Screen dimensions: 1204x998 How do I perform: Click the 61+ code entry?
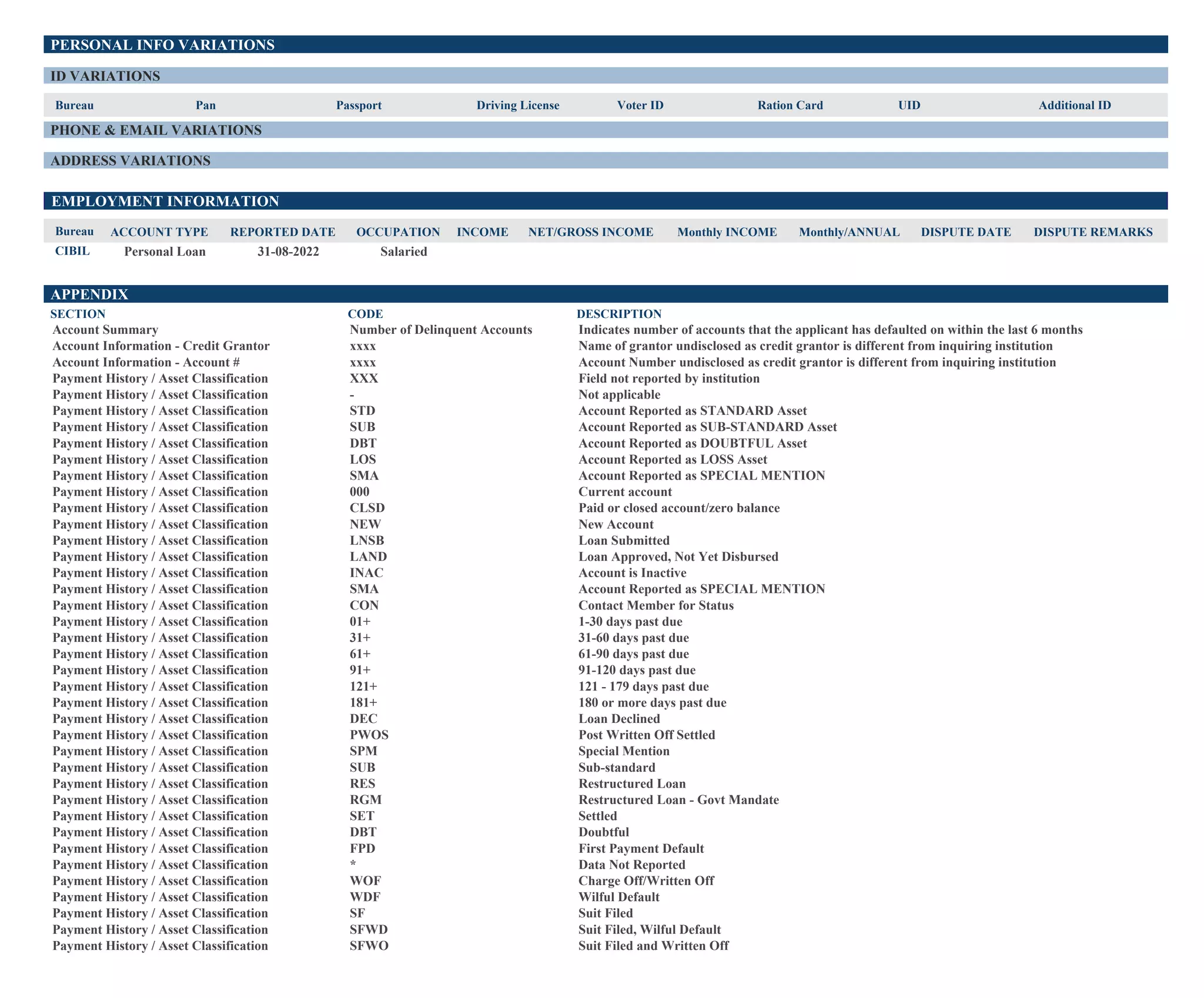(x=360, y=654)
